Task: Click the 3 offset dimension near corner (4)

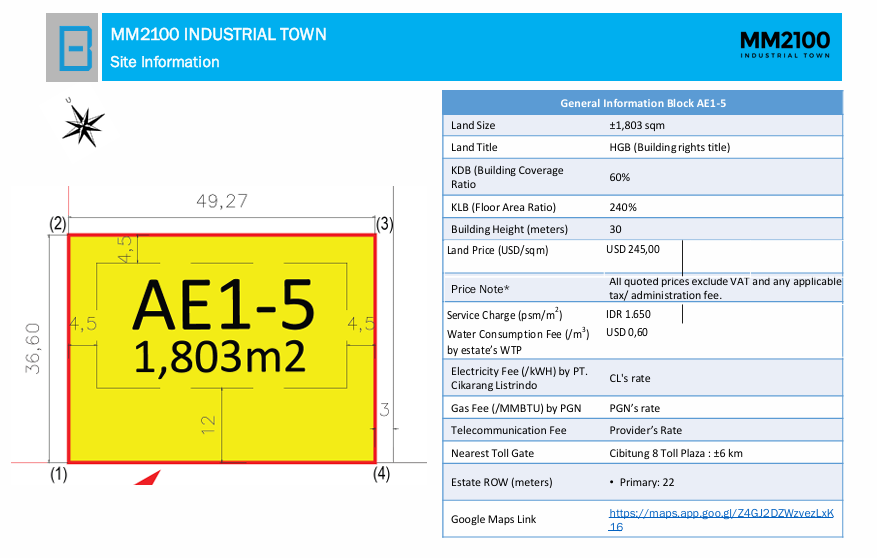Action: coord(384,410)
